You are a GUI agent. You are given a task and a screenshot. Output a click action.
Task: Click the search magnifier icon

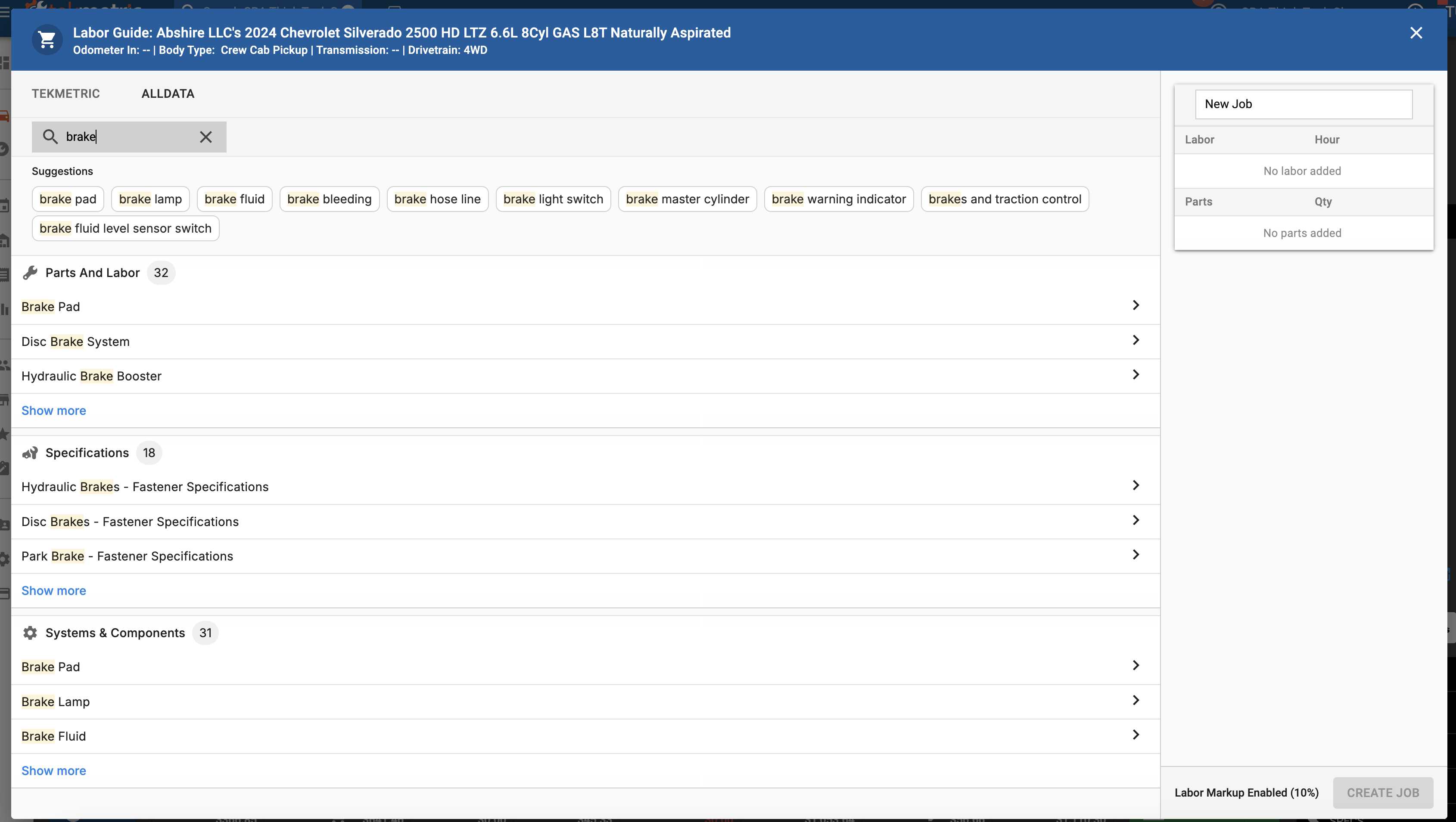(x=50, y=137)
